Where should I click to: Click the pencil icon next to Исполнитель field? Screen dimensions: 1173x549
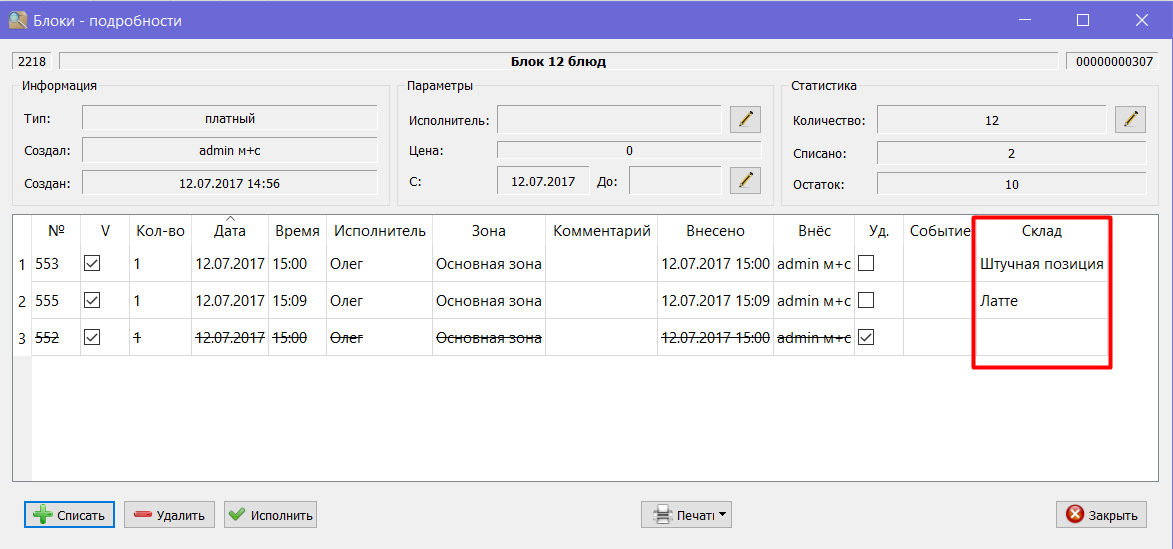[745, 118]
